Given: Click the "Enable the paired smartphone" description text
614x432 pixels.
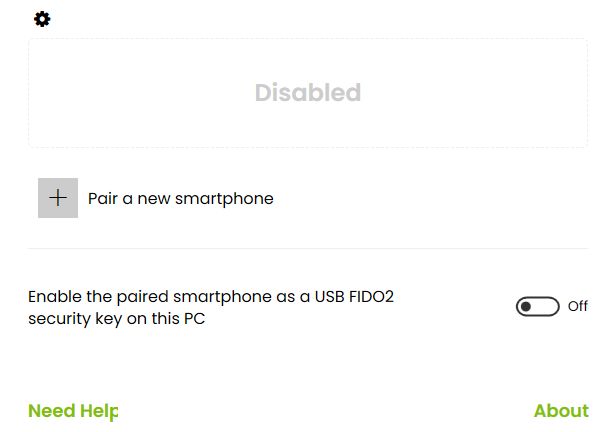Looking at the screenshot, I should (211, 307).
